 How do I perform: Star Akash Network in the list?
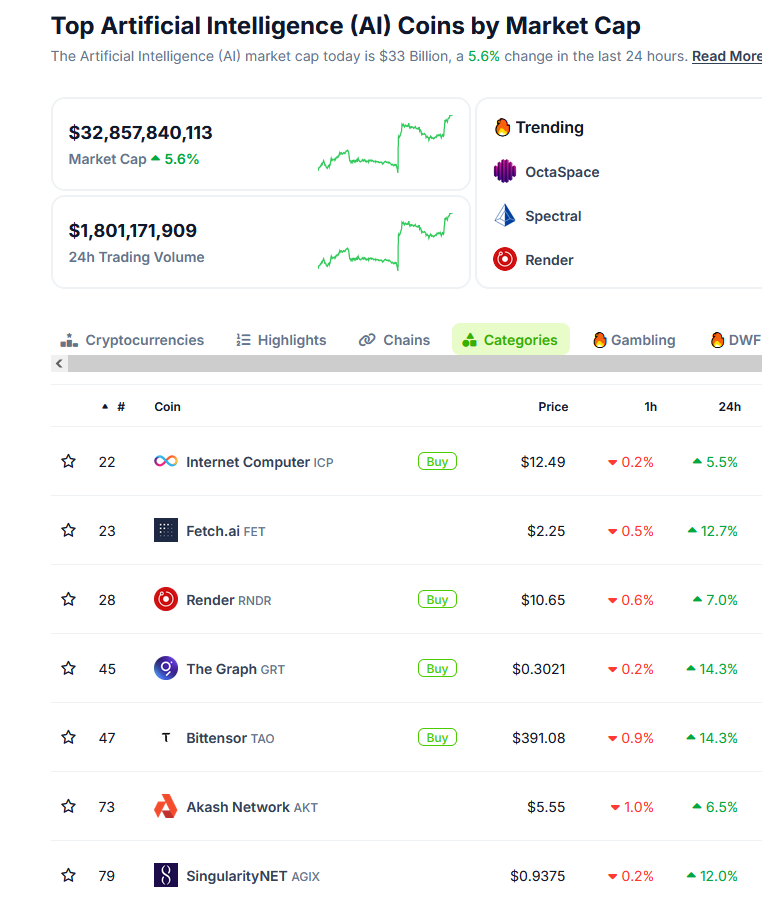pyautogui.click(x=68, y=806)
